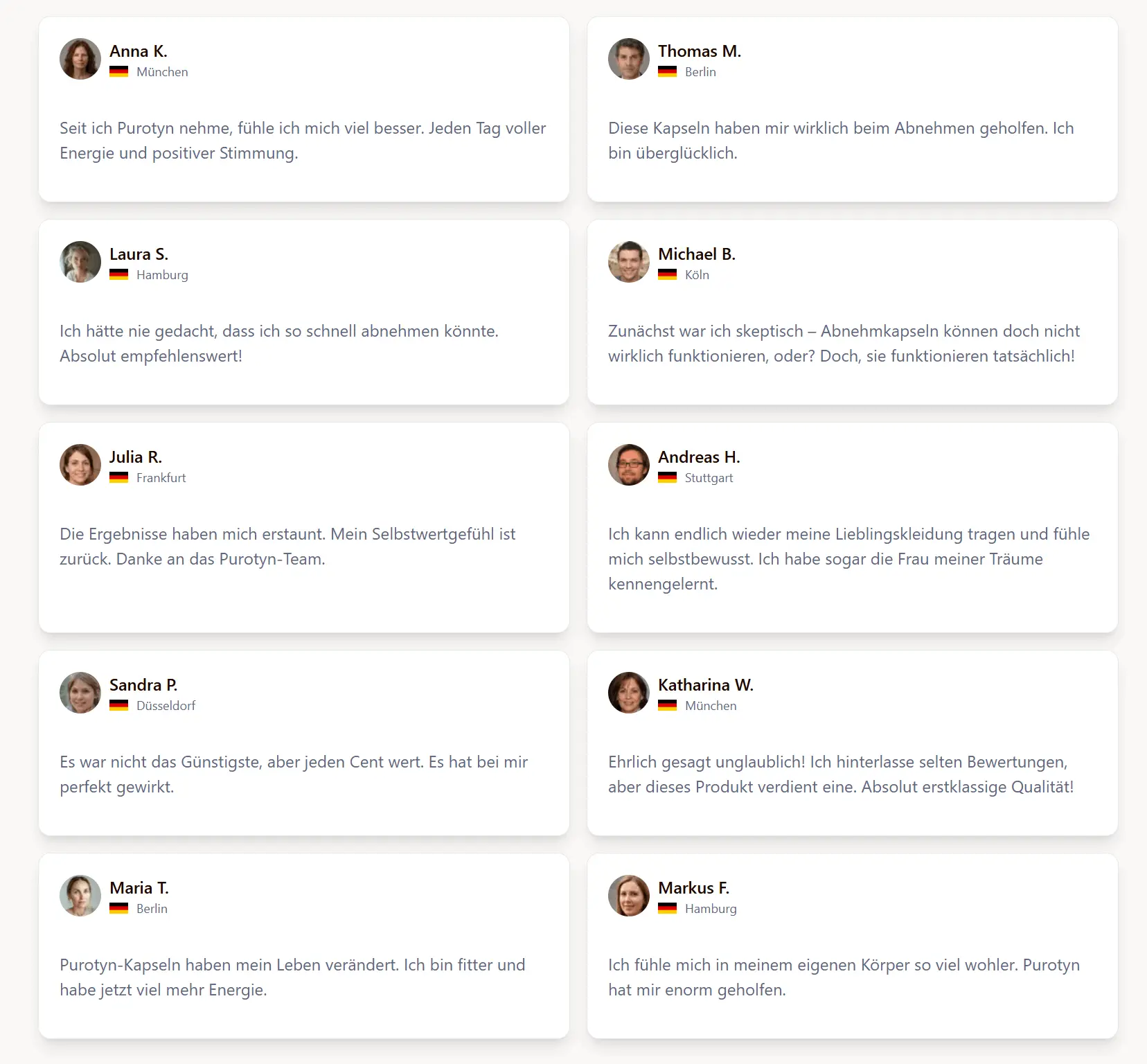The width and height of the screenshot is (1147, 1064).
Task: Click the German flag beside Düsseldorf
Action: pos(119,705)
